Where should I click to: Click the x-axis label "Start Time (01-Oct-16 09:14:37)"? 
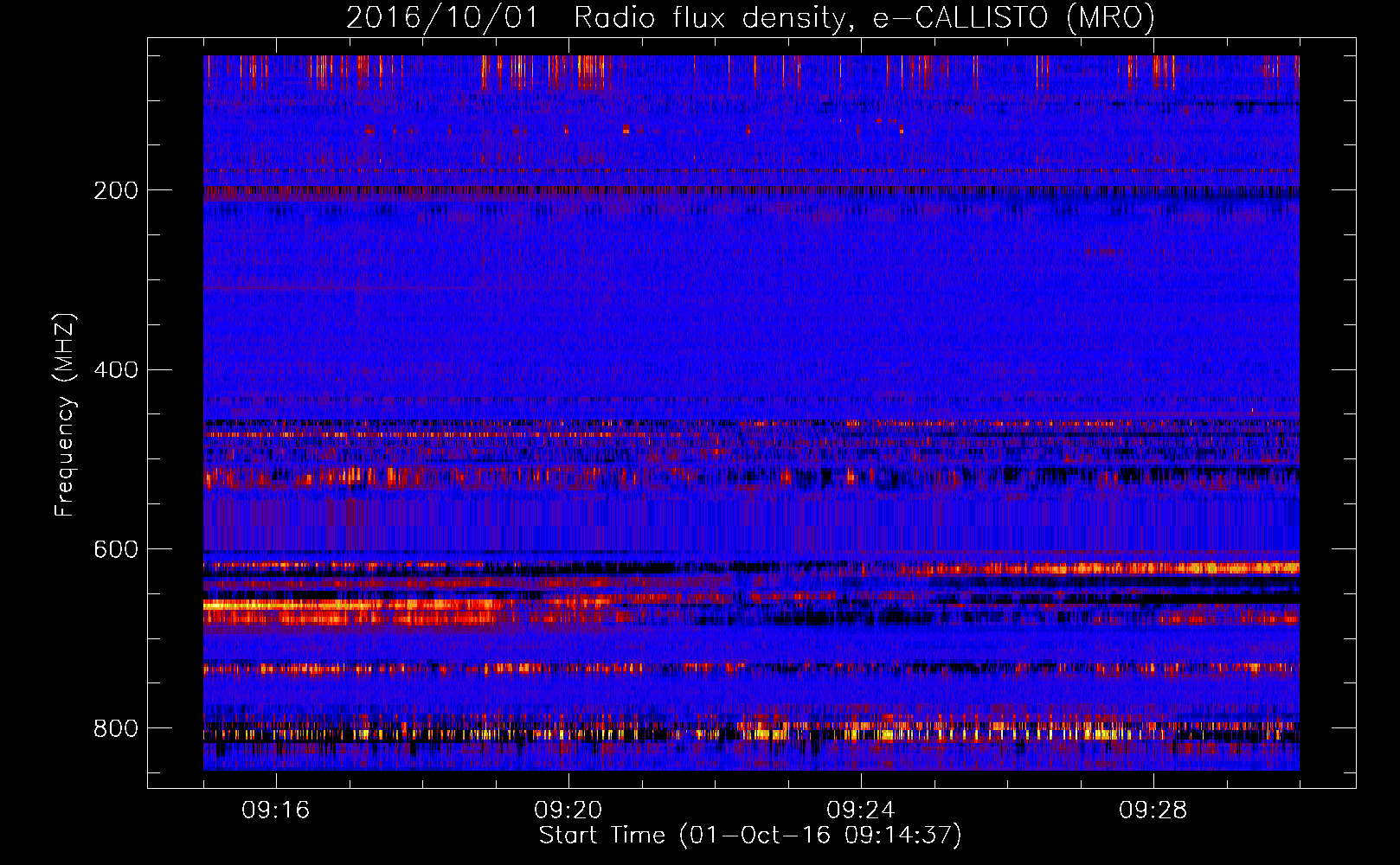750,836
